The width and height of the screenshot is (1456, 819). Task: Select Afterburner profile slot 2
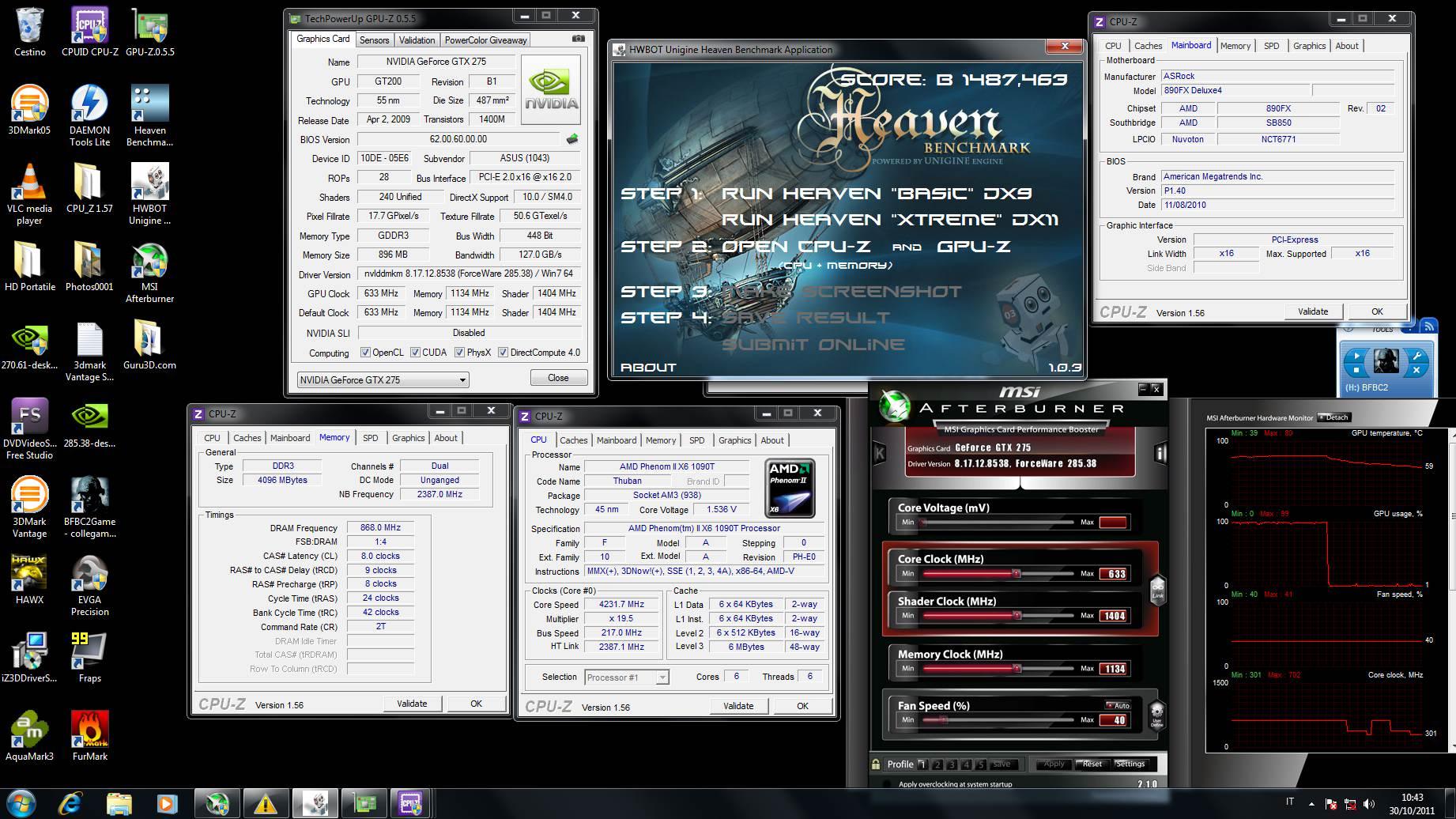click(937, 764)
